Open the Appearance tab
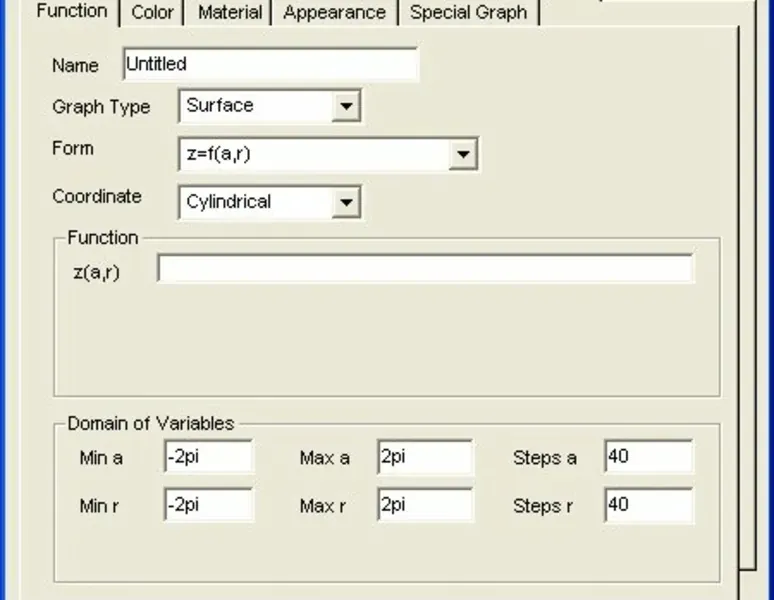This screenshot has height=600, width=774. tap(334, 13)
